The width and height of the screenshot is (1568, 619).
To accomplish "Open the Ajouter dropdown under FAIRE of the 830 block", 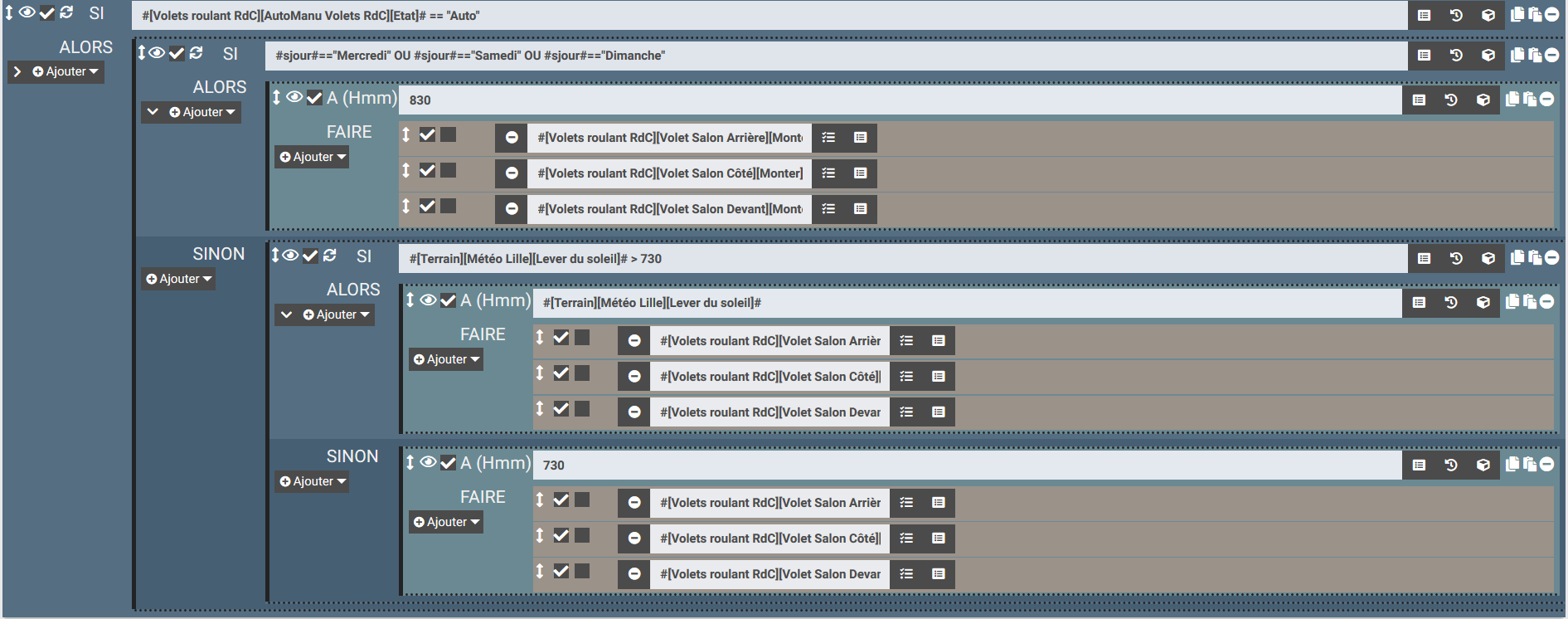I will (313, 157).
